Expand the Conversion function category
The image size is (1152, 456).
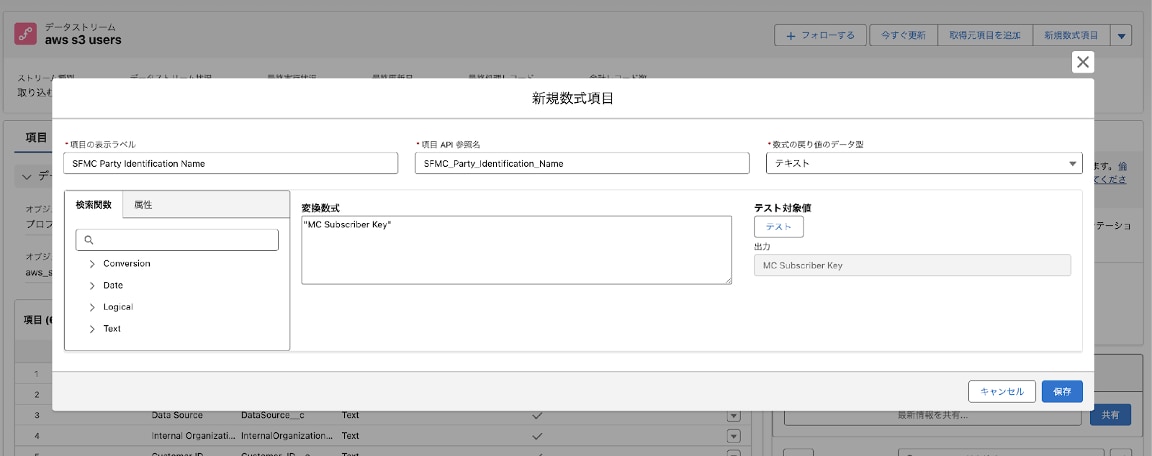click(92, 264)
